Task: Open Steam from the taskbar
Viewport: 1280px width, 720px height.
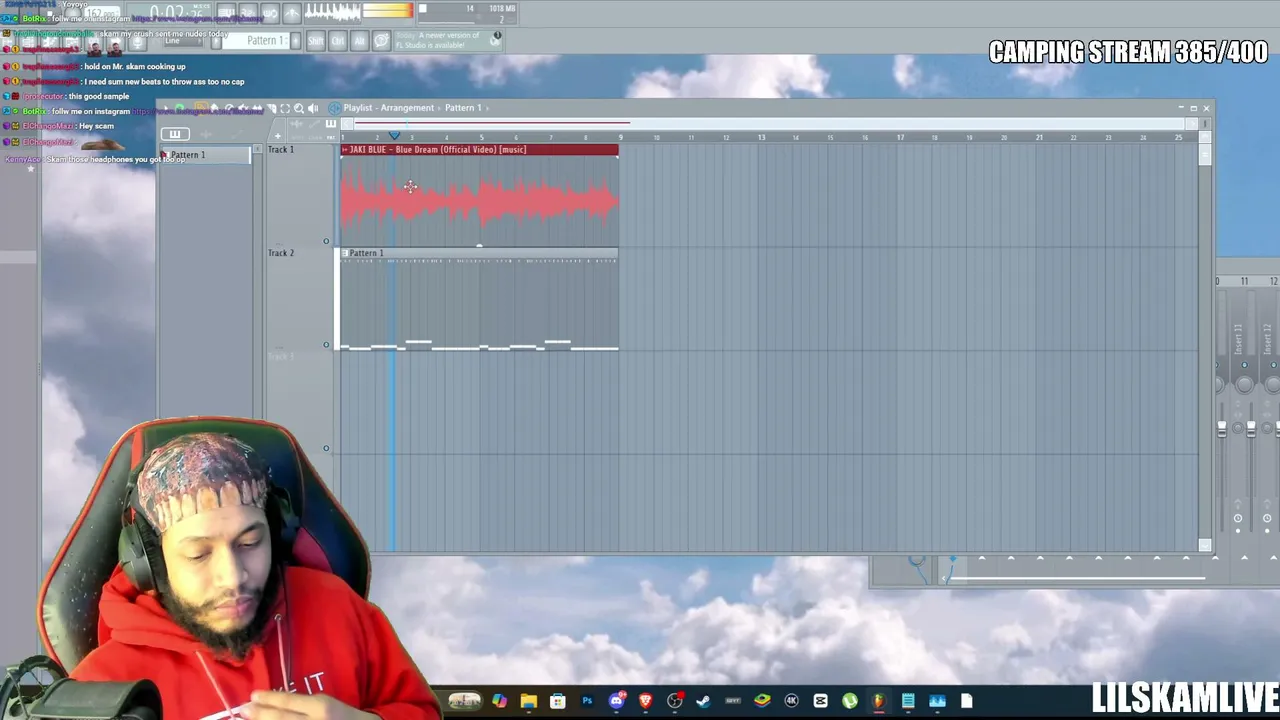Action: [704, 701]
